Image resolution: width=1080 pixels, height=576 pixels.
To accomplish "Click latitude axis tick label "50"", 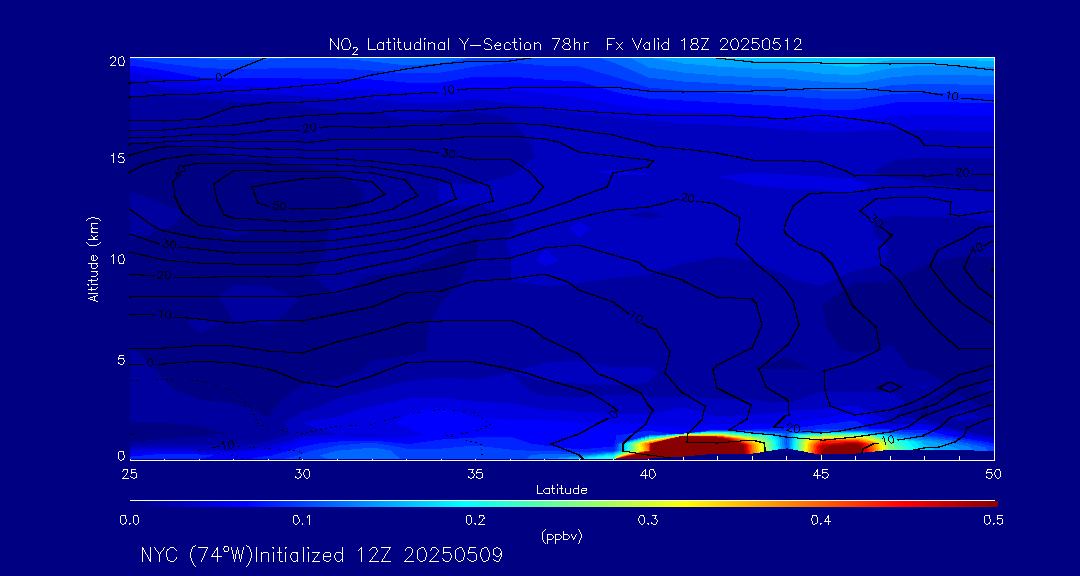I will point(994,474).
